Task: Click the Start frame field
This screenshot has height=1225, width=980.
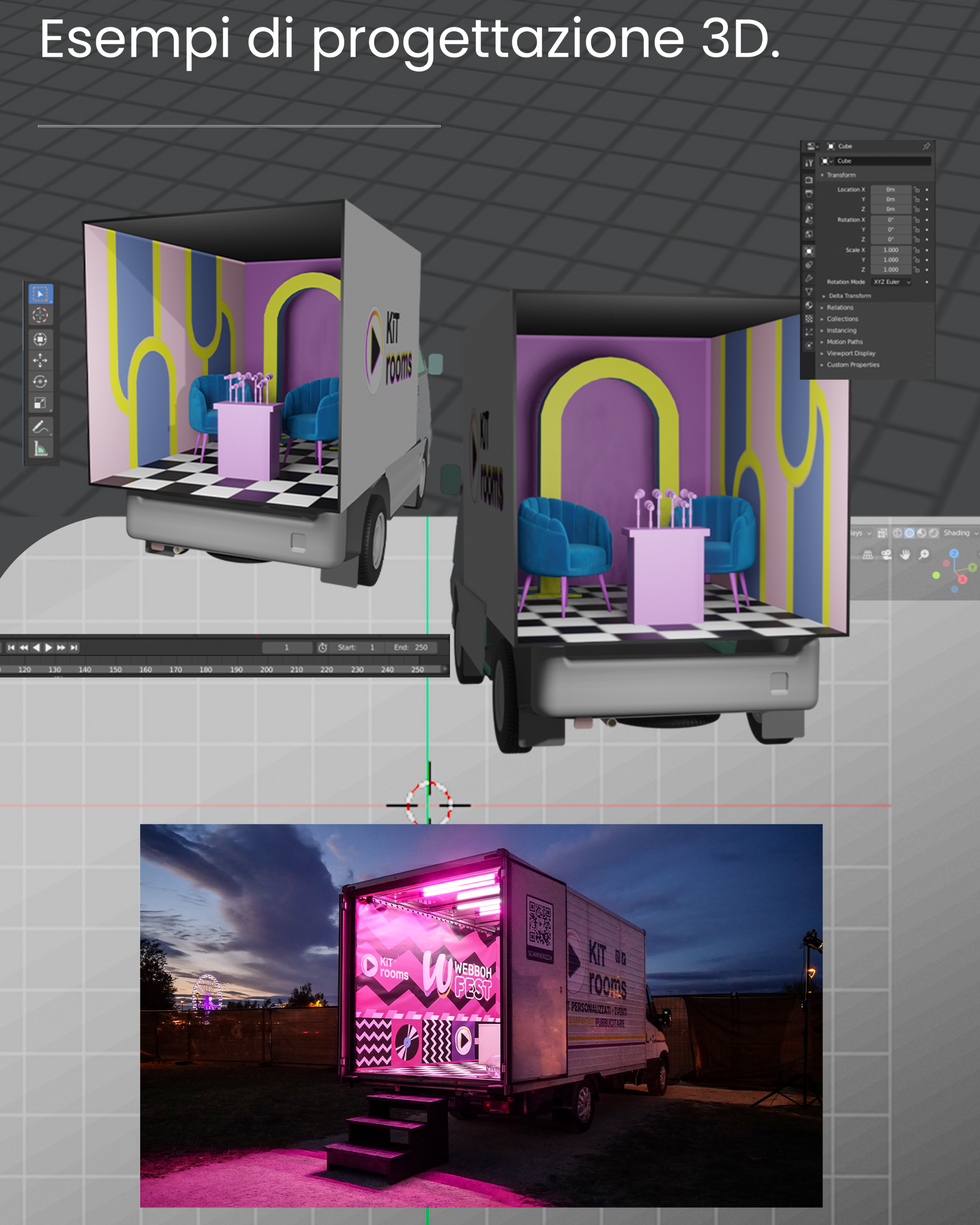Action: (x=358, y=647)
